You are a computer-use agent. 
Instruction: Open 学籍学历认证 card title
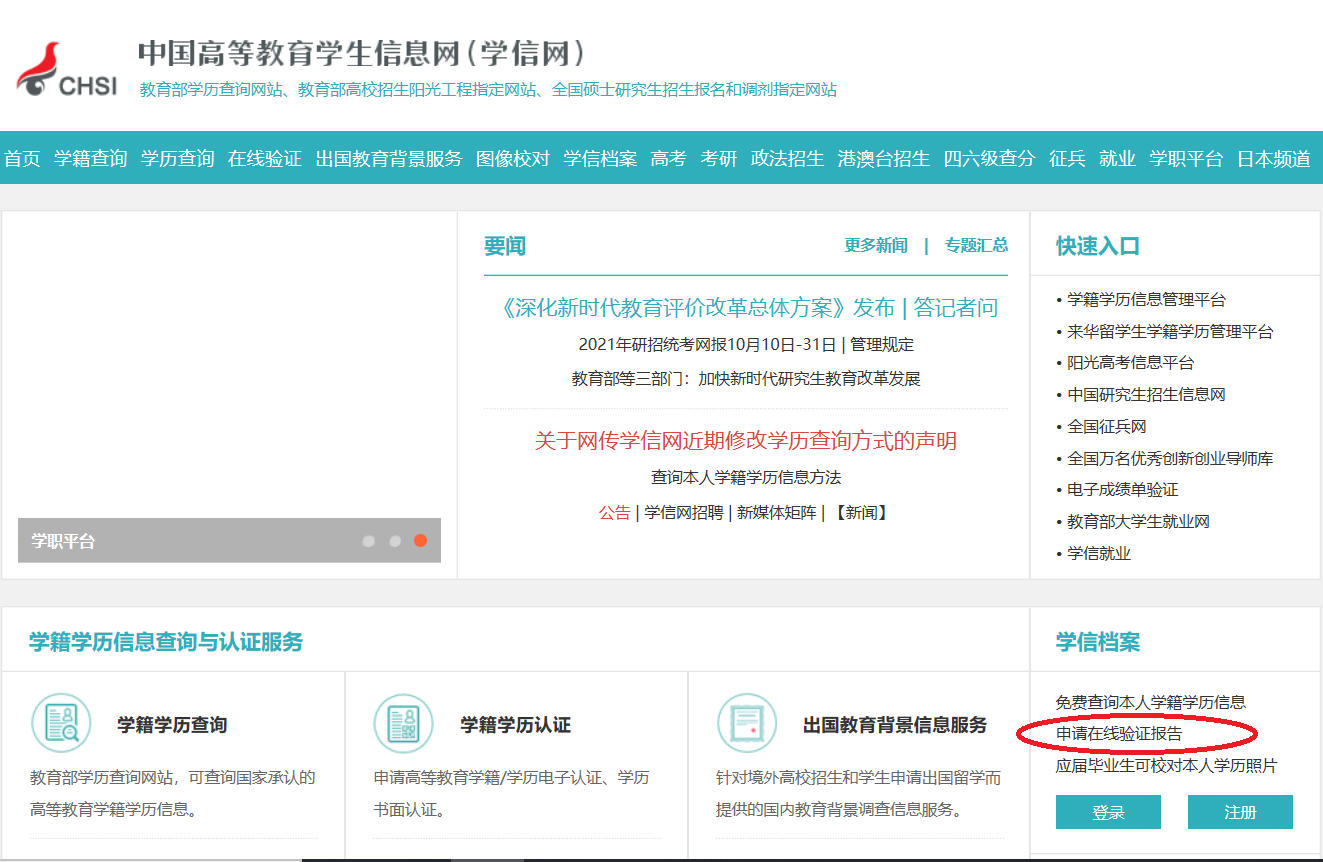coord(515,724)
